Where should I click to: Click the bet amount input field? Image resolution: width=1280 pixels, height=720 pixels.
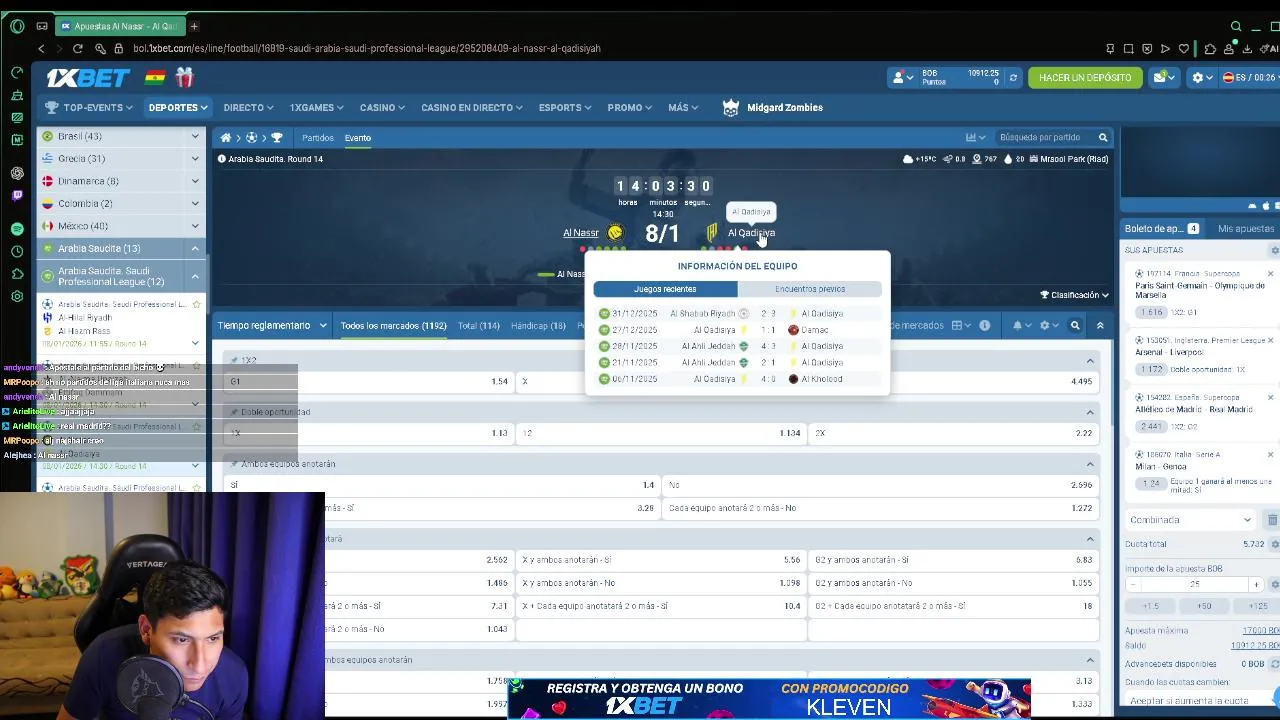click(1195, 584)
